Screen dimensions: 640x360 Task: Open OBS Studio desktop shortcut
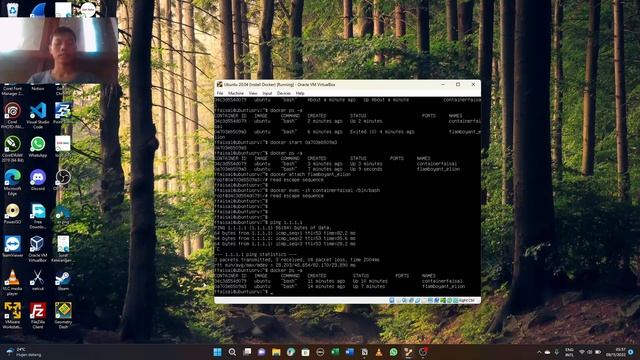coord(63,180)
